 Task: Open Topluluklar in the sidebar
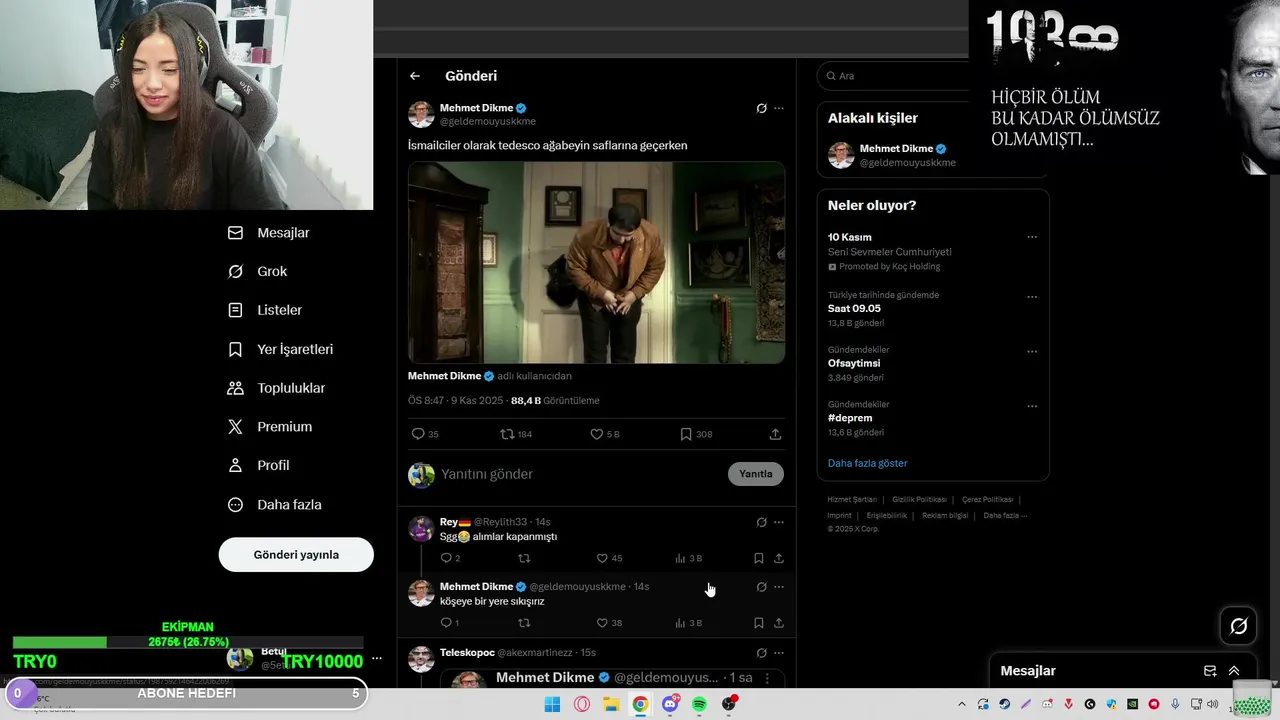(277, 388)
